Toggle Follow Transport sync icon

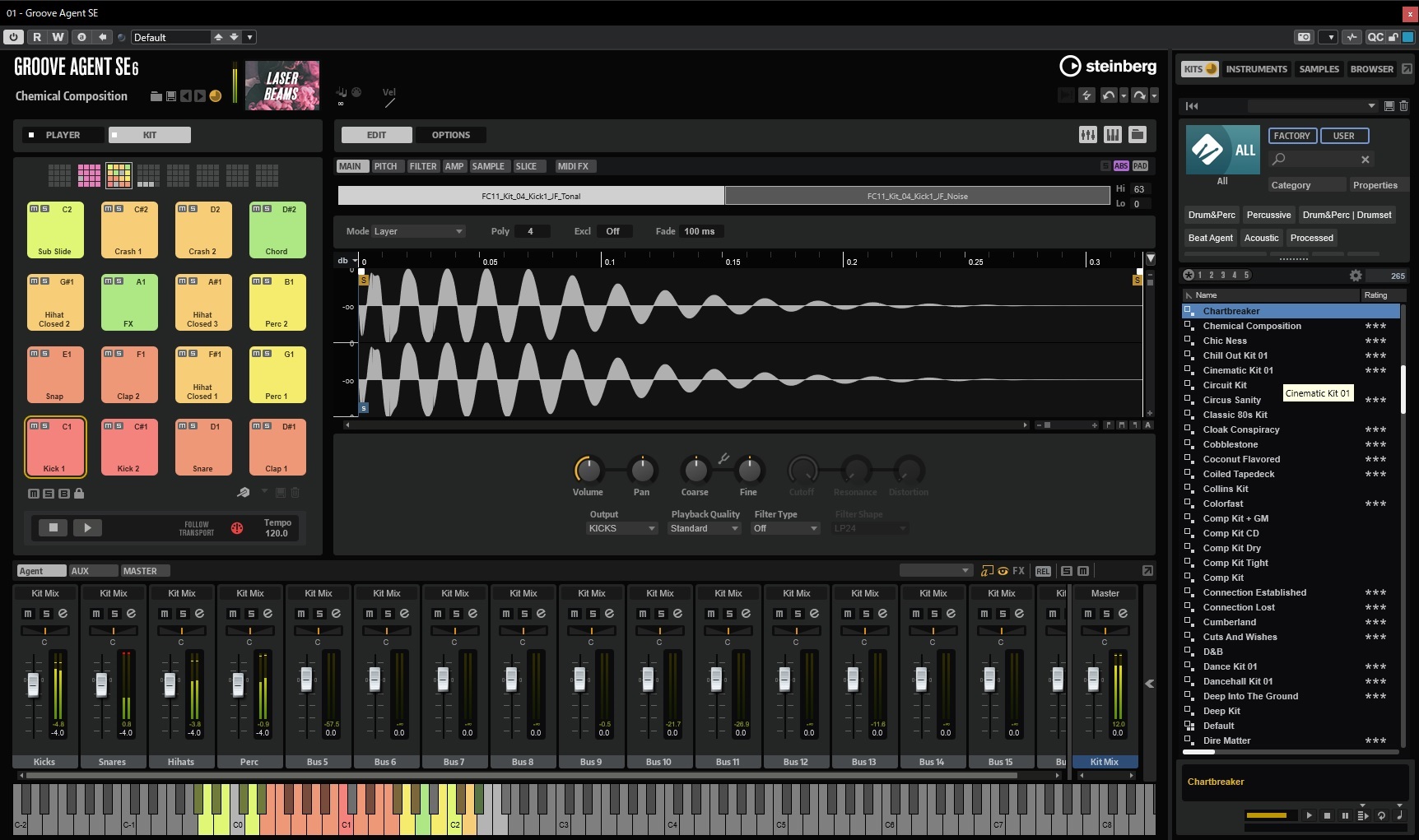[x=237, y=528]
